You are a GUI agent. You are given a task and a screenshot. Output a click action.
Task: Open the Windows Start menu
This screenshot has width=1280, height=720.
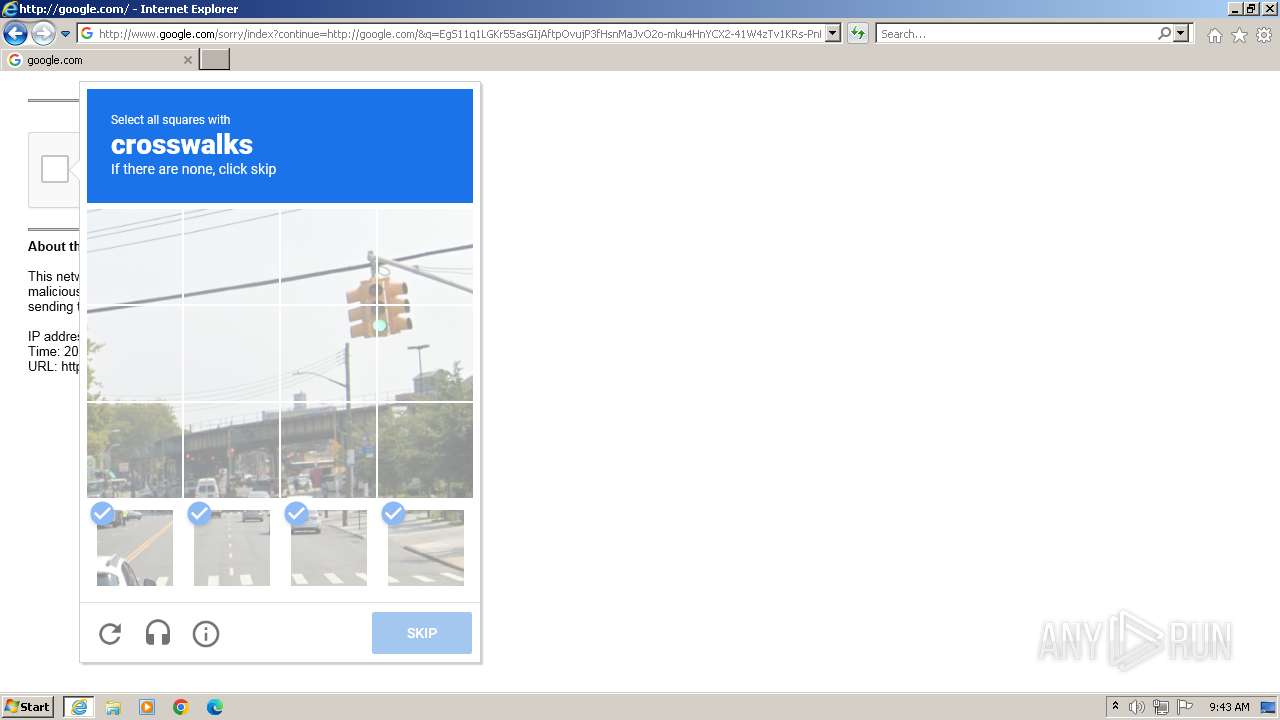coord(29,707)
